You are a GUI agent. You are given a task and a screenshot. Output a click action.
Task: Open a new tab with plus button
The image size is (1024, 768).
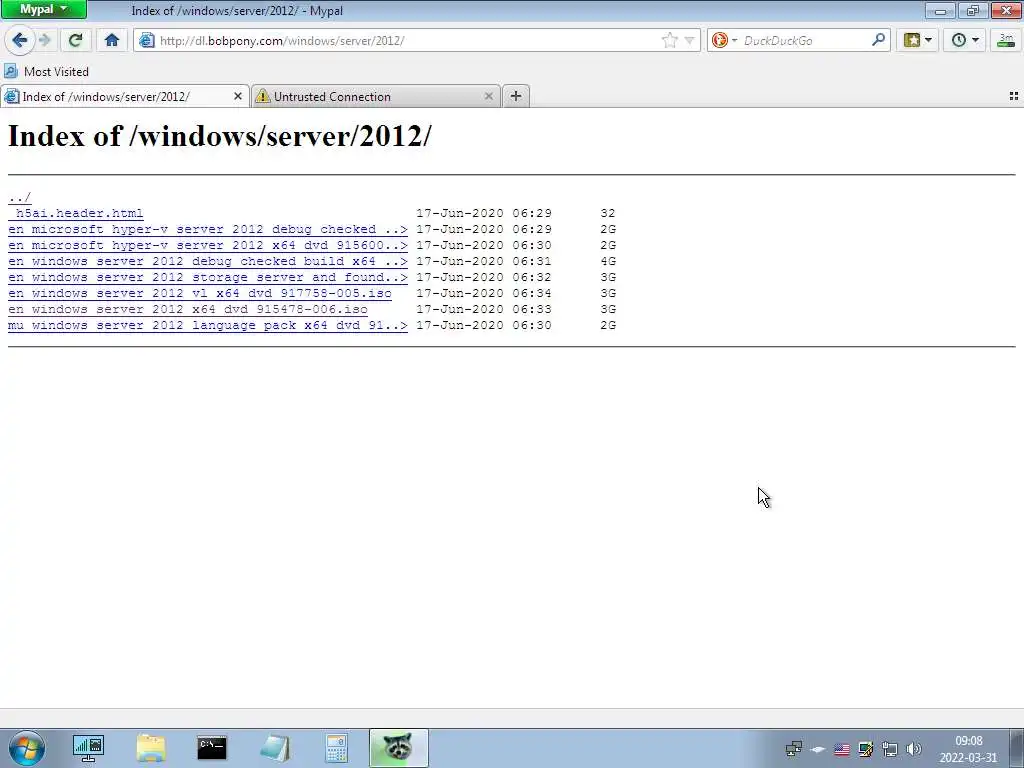click(x=516, y=96)
